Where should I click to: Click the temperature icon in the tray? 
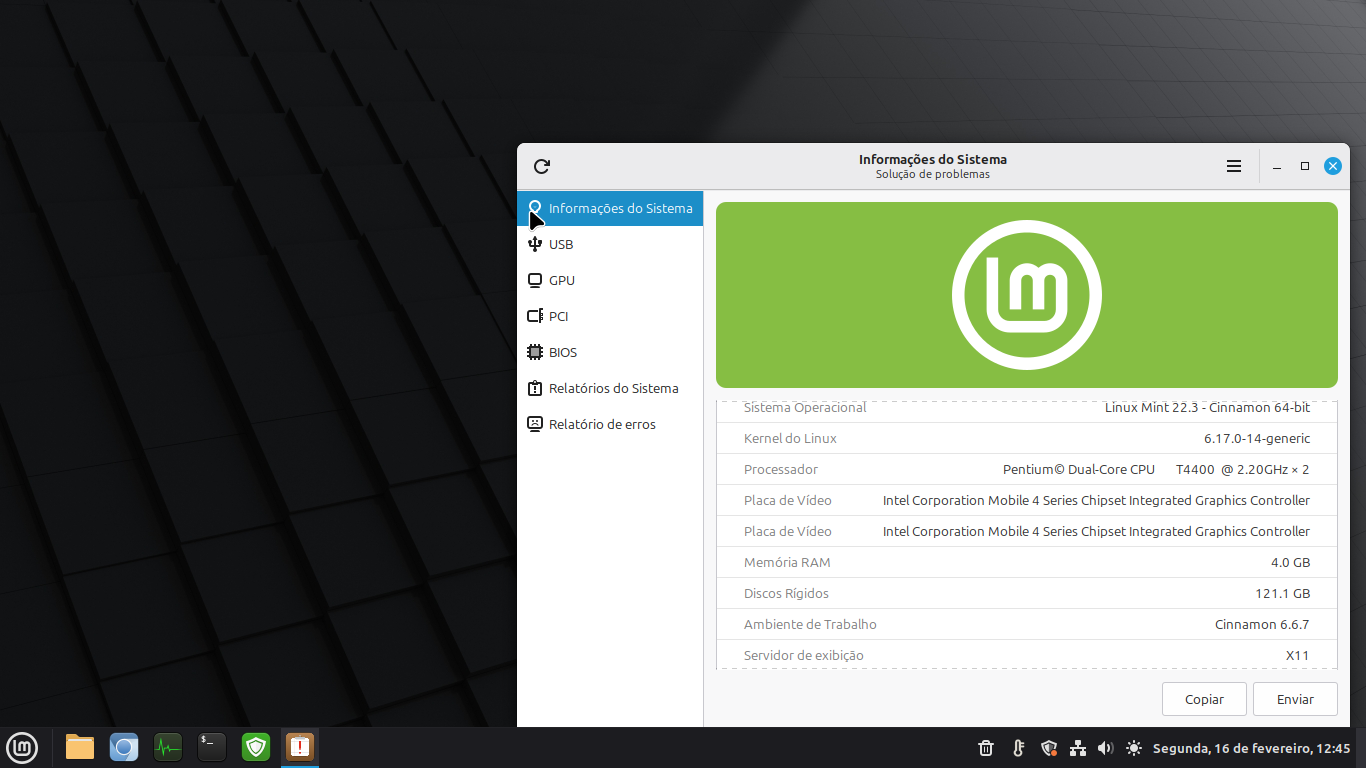(1018, 748)
